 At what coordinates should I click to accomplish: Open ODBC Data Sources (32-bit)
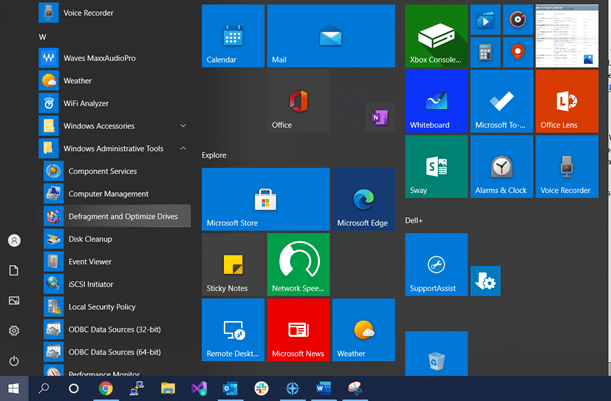pyautogui.click(x=117, y=329)
